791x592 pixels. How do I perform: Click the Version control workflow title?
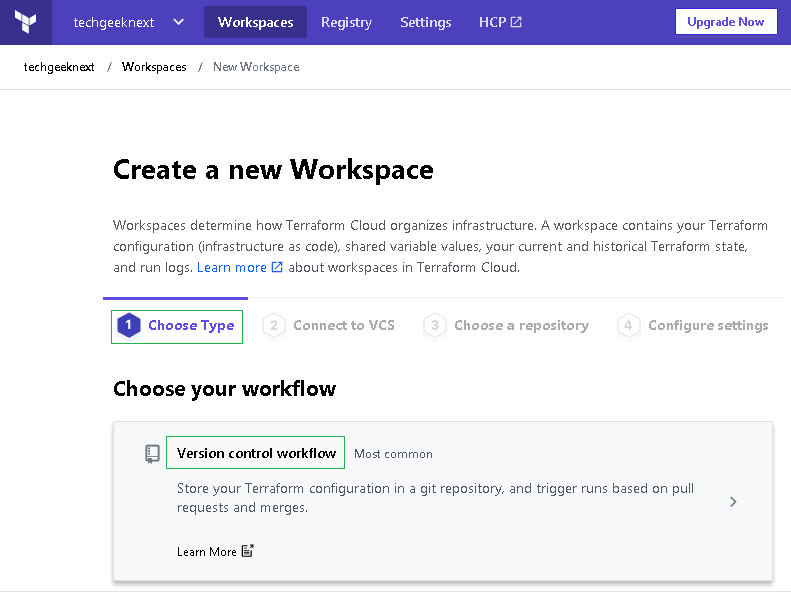pos(256,453)
